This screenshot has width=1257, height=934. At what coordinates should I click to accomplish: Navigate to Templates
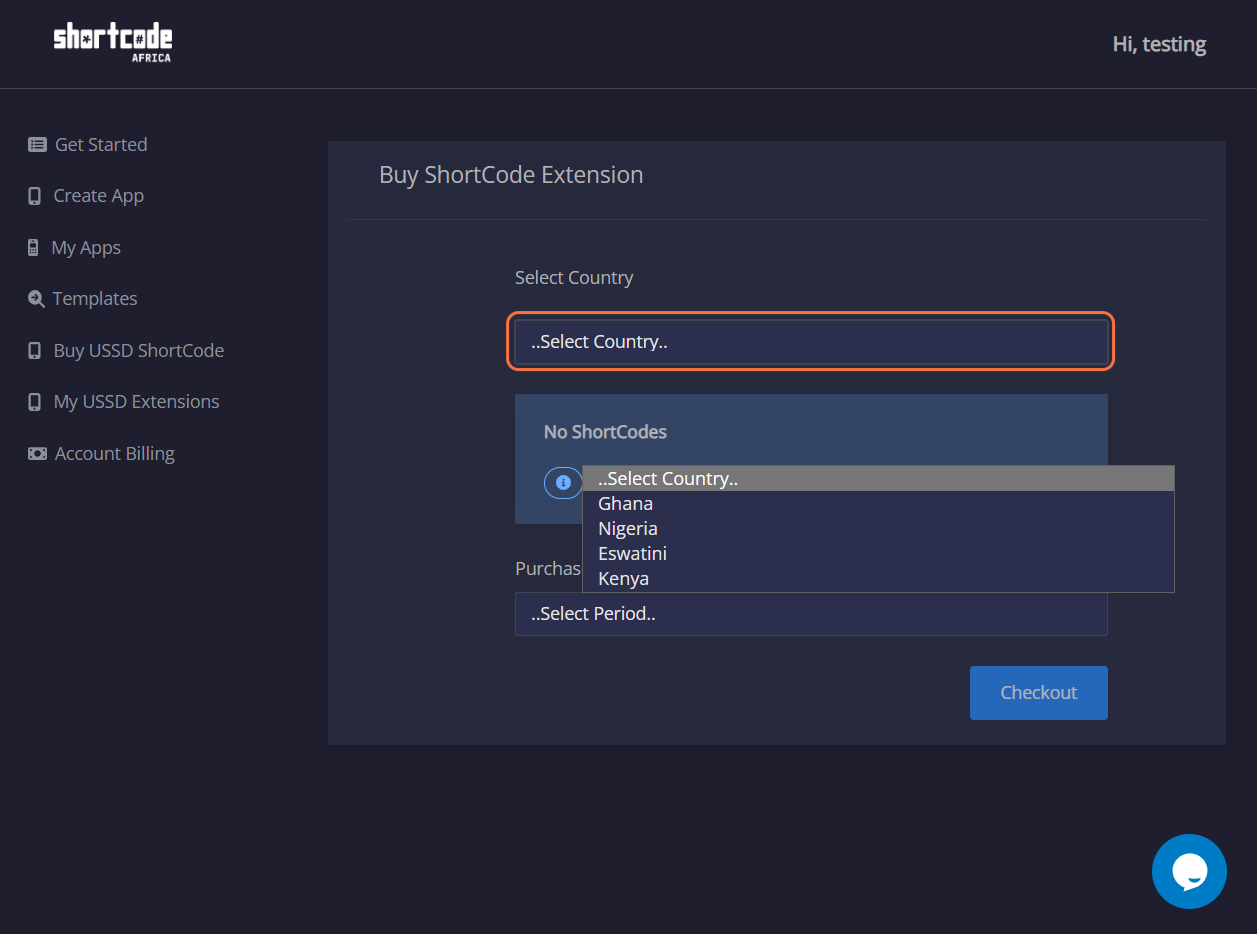point(95,299)
